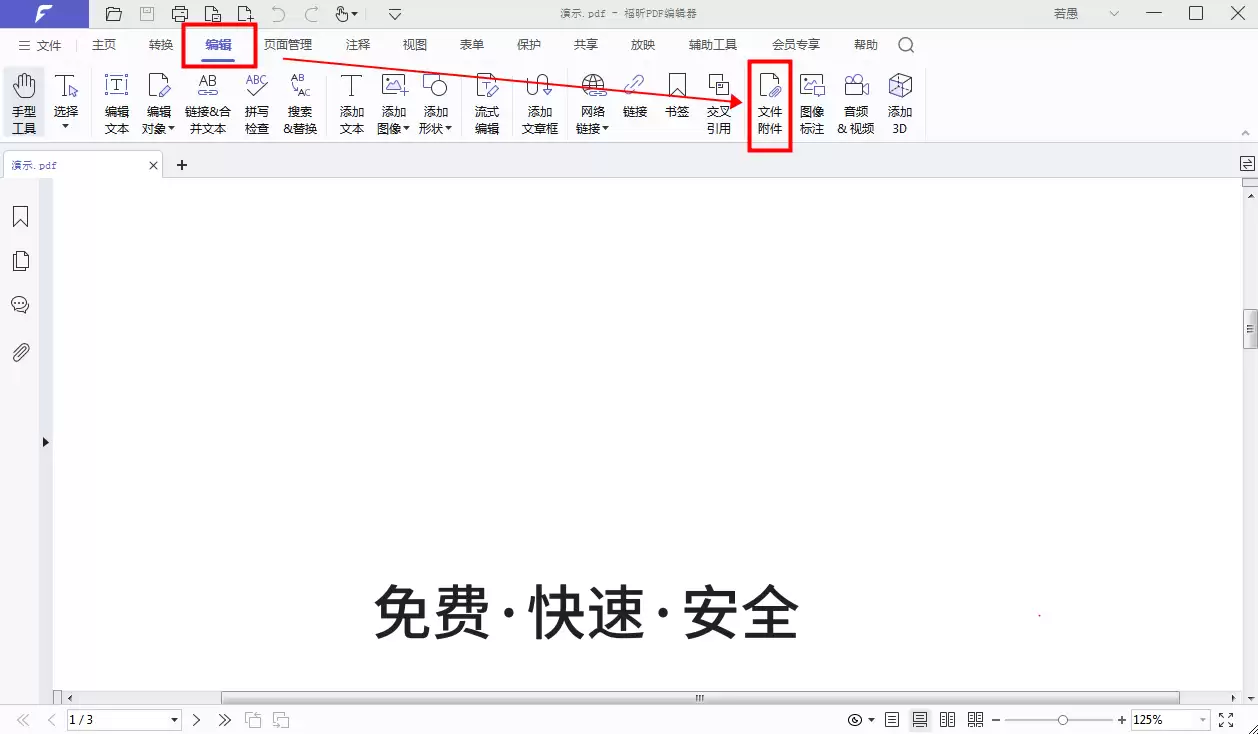Expand the 添加图像 add image dropdown
Image resolution: width=1258 pixels, height=734 pixels.
(406, 128)
